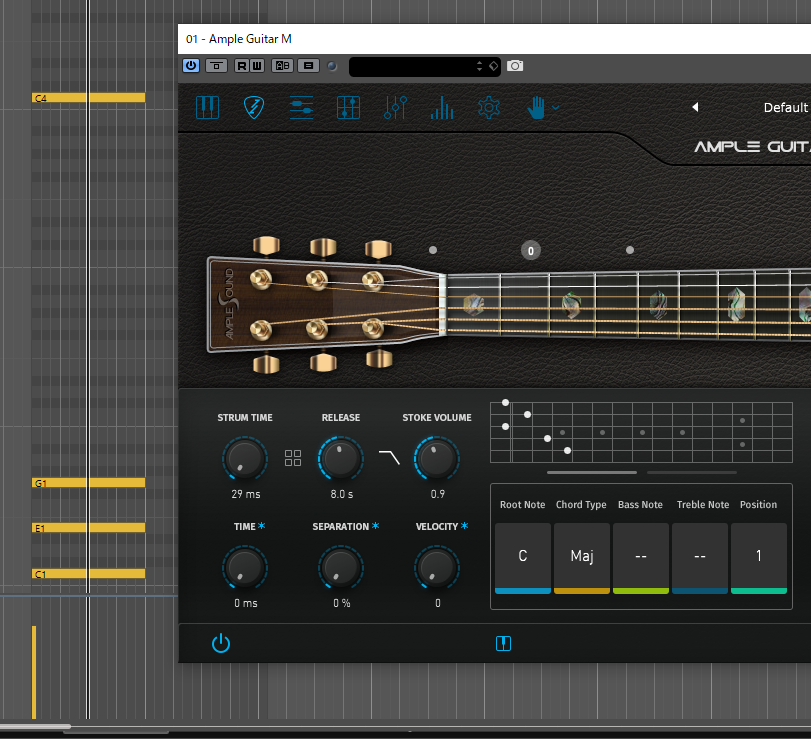The height and width of the screenshot is (739, 811).
Task: Select first chord diagram page indicator
Action: [x=592, y=472]
